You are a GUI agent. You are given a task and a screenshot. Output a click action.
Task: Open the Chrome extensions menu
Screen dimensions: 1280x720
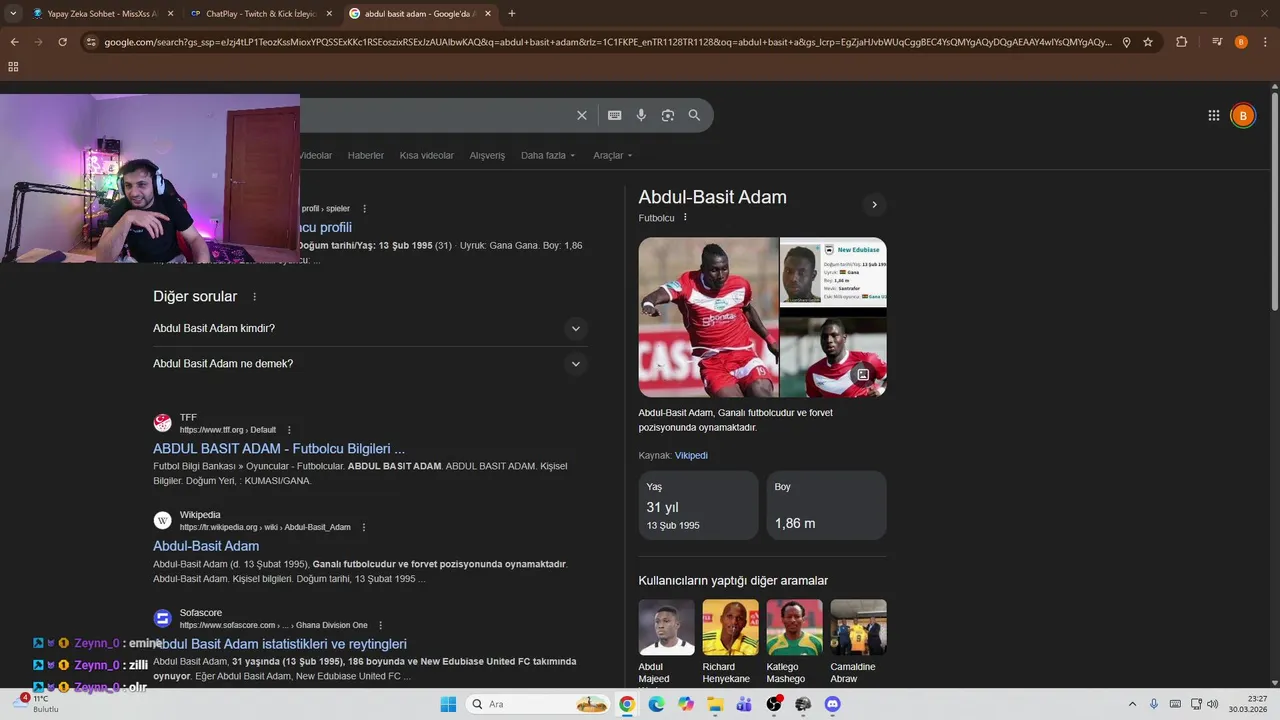coord(1182,42)
